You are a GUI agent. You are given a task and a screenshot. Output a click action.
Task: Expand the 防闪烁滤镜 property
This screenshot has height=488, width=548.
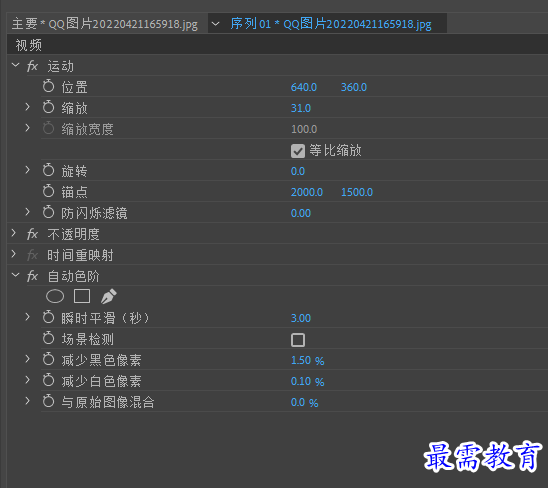pos(28,212)
